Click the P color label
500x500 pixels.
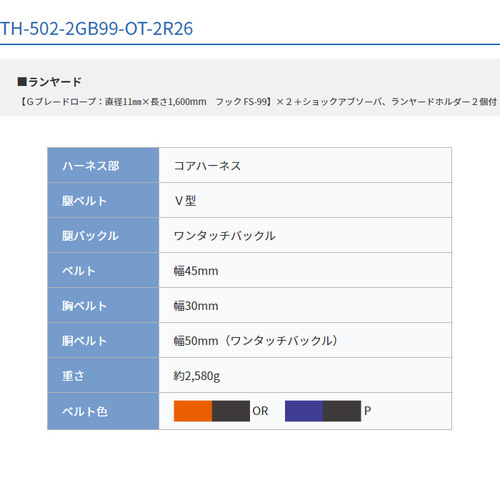click(367, 411)
